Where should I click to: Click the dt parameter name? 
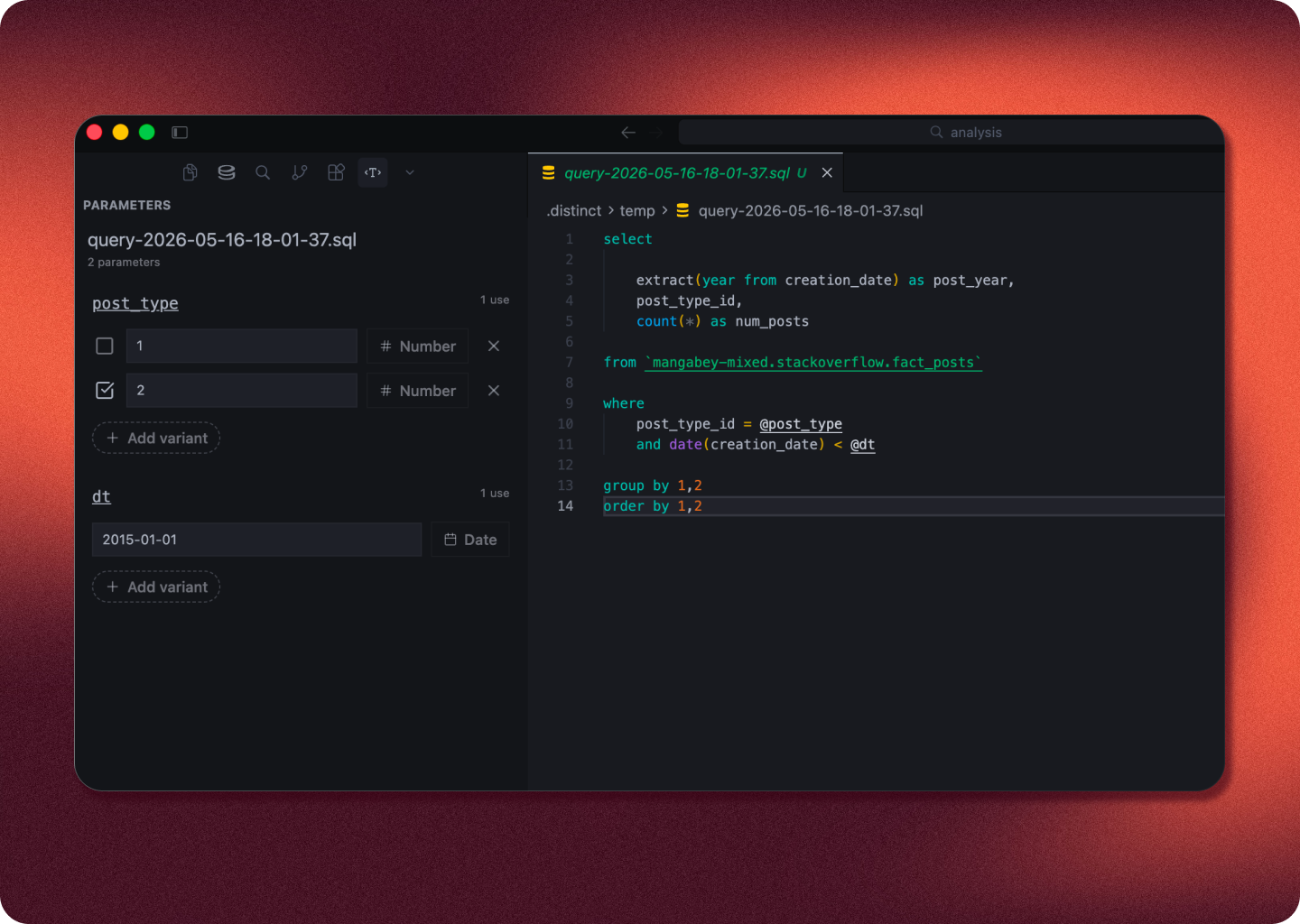[101, 497]
